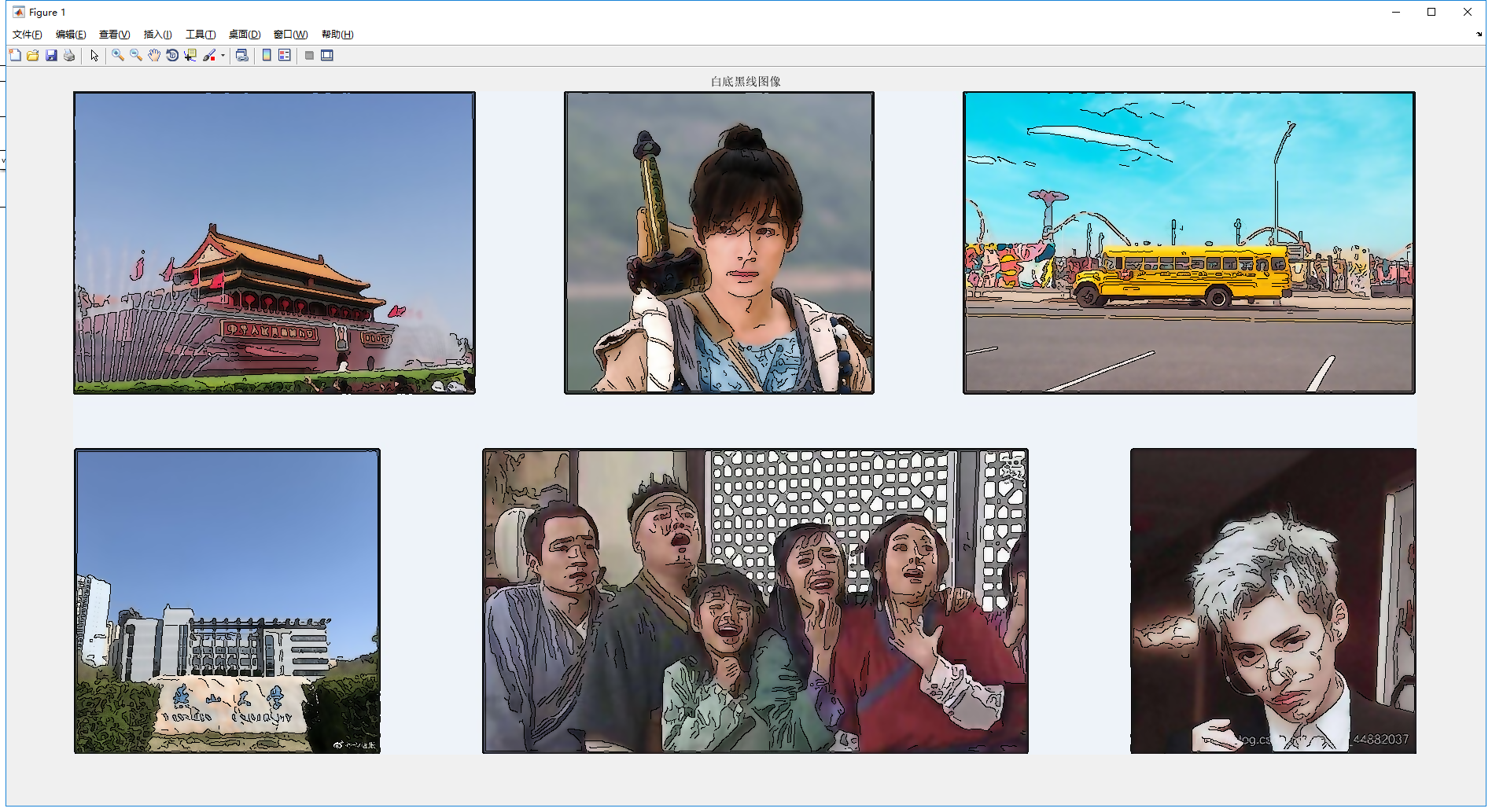Image resolution: width=1492 pixels, height=812 pixels.
Task: Select the yellow school bus image
Action: (1189, 243)
